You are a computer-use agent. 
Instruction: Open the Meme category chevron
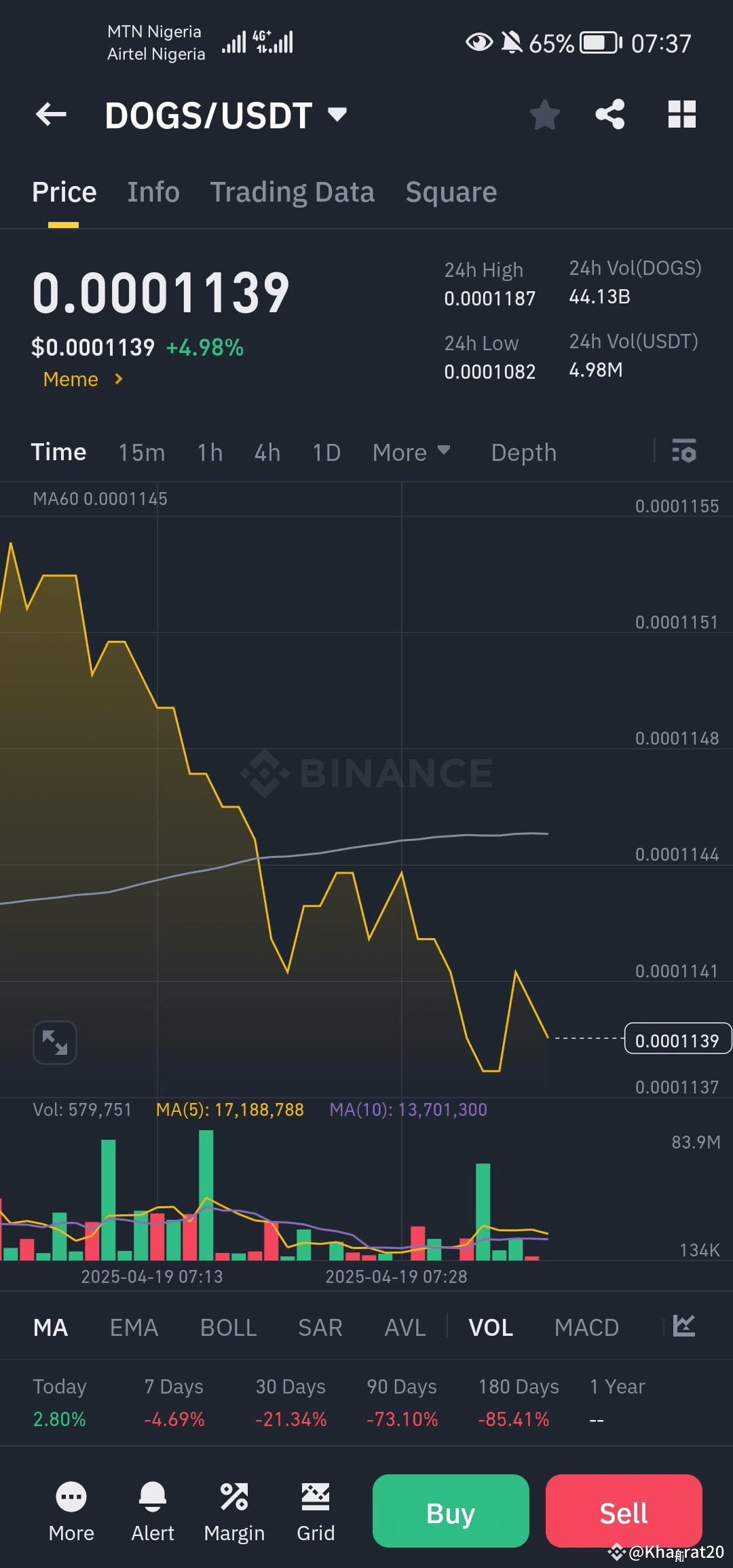119,379
